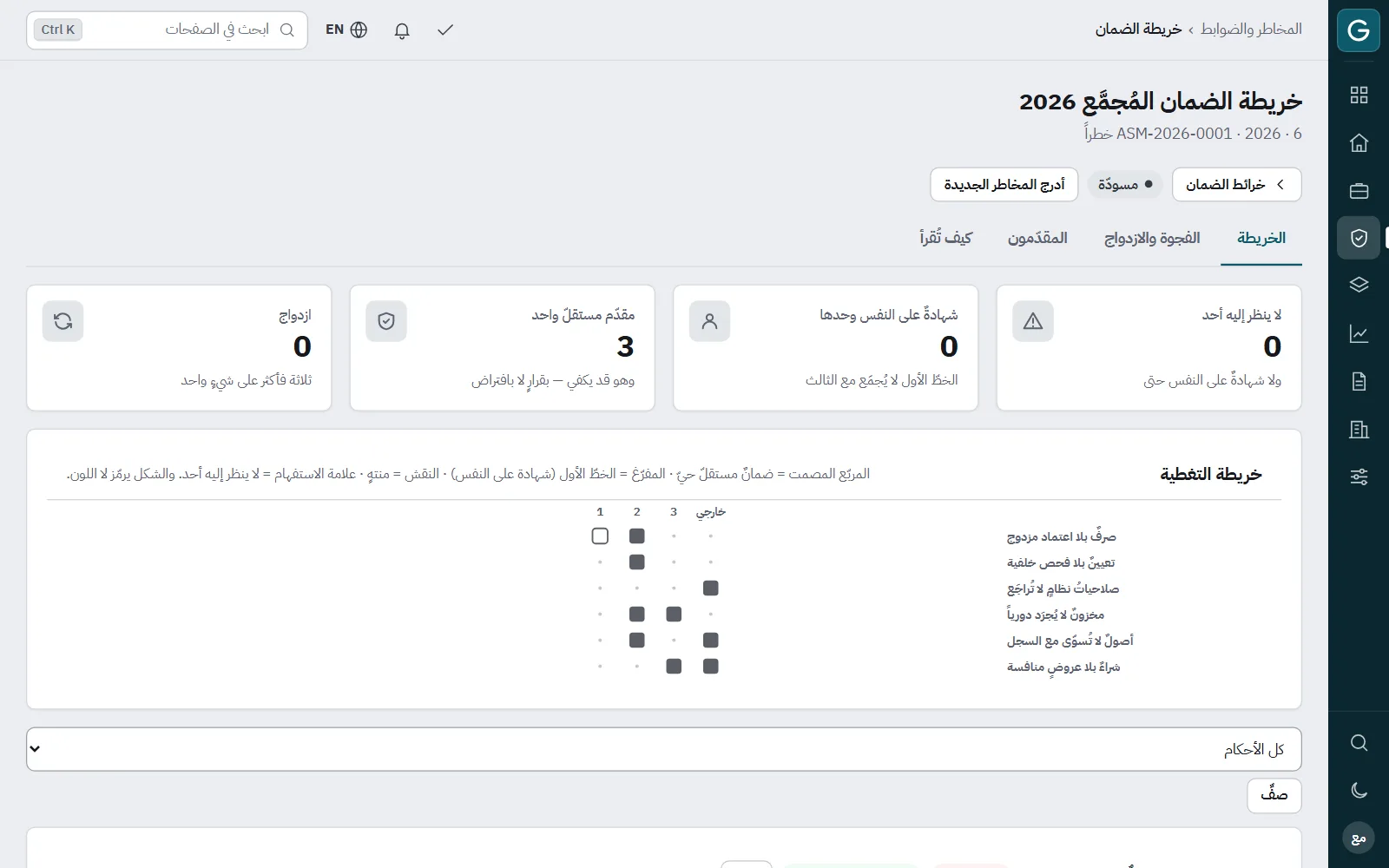Click the shield icon on مقدّم مستقلّ واحد card

click(x=386, y=321)
